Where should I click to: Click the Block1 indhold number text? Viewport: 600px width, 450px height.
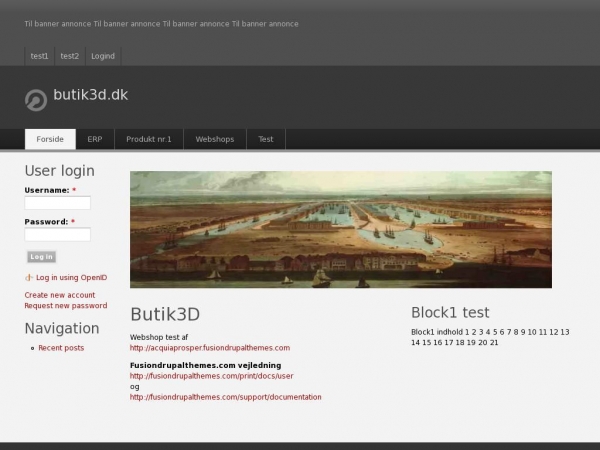coord(490,337)
